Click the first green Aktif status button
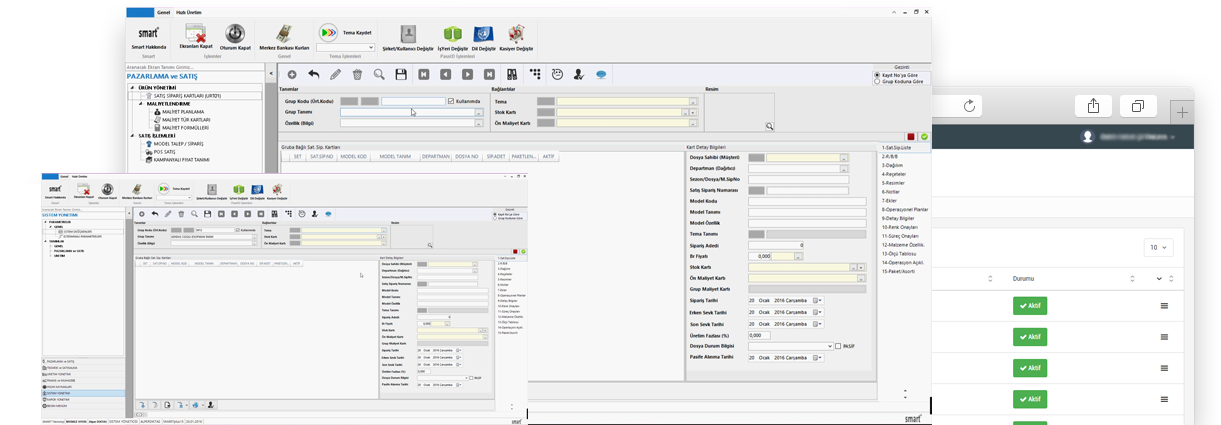The width and height of the screenshot is (1221, 425). point(1029,305)
